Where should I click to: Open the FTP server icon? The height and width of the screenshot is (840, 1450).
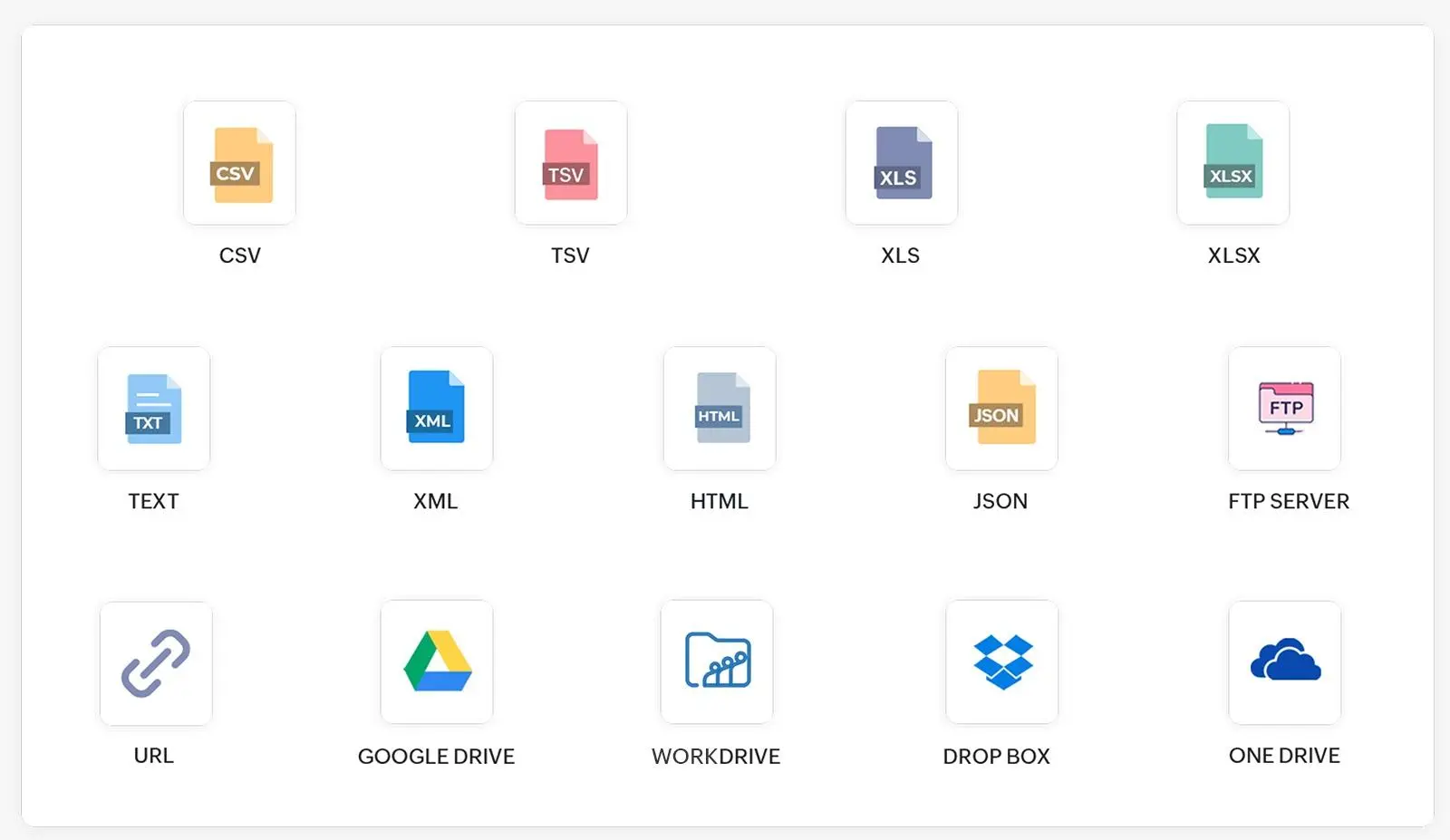point(1285,409)
